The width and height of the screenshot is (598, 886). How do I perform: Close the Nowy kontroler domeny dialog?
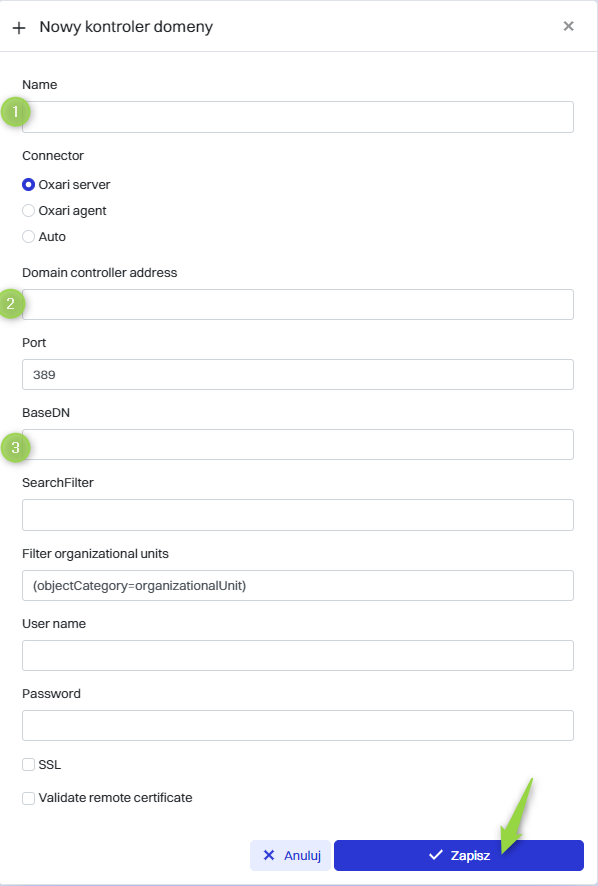[569, 26]
